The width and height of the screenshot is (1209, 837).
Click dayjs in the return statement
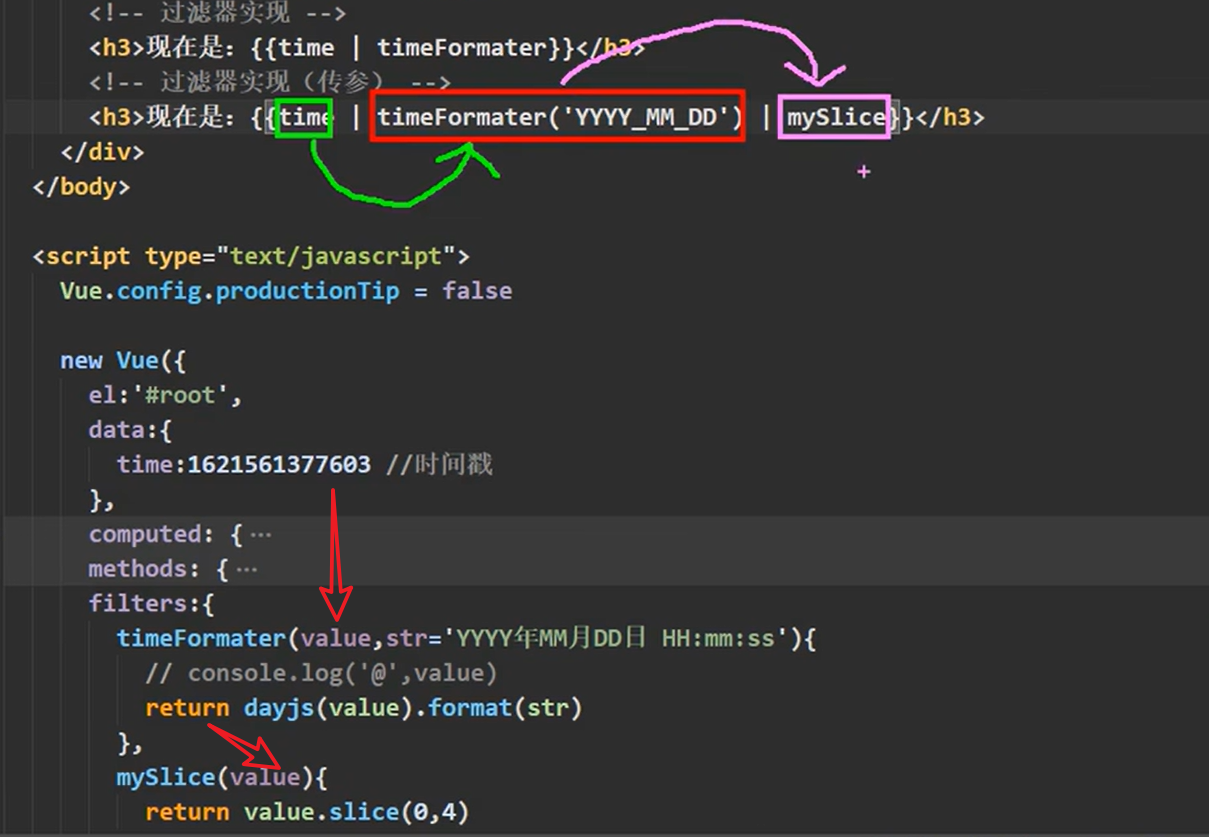(x=279, y=708)
